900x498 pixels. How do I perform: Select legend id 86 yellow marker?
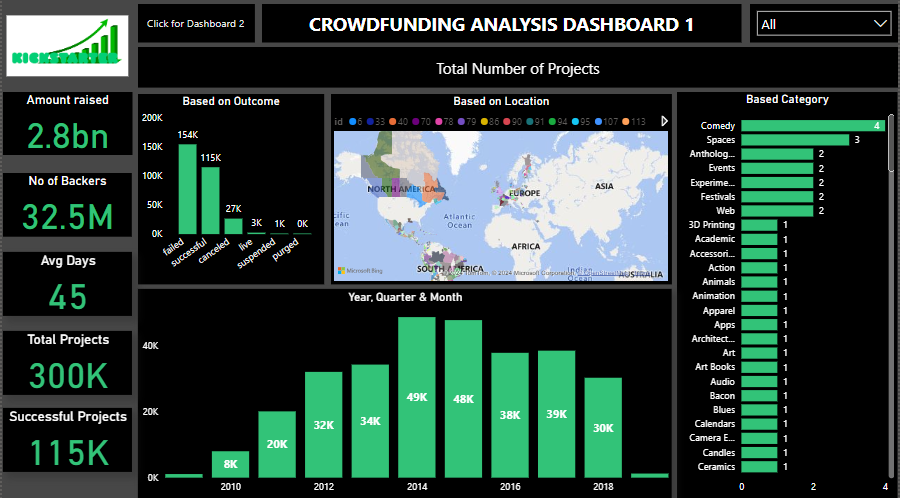pyautogui.click(x=486, y=121)
